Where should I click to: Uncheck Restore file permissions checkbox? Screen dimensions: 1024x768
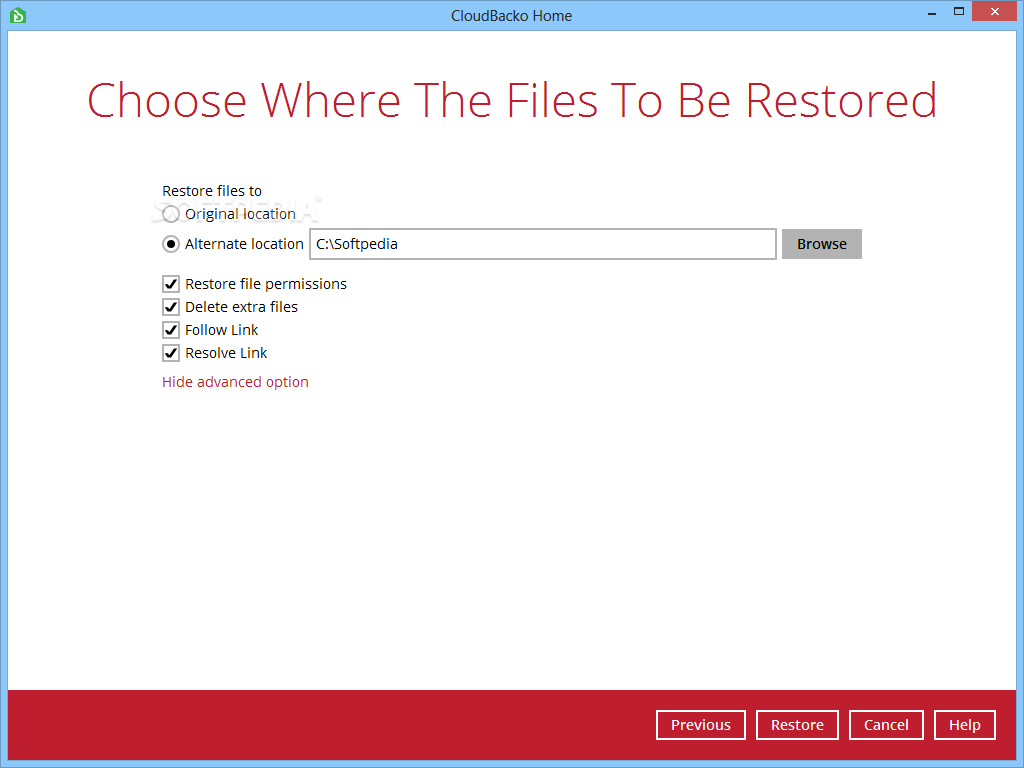pos(170,284)
